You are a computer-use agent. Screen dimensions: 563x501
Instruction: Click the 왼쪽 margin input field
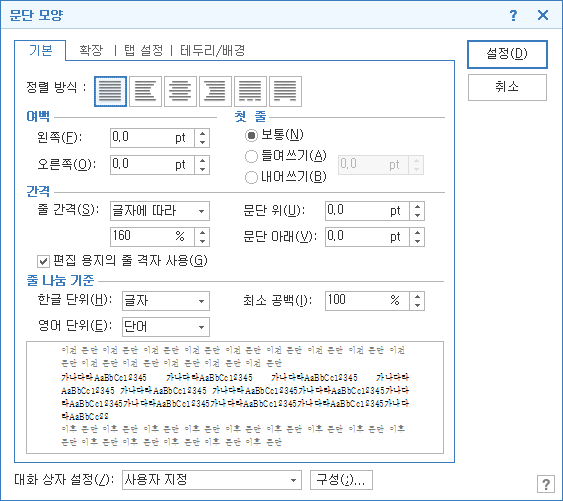pyautogui.click(x=152, y=138)
